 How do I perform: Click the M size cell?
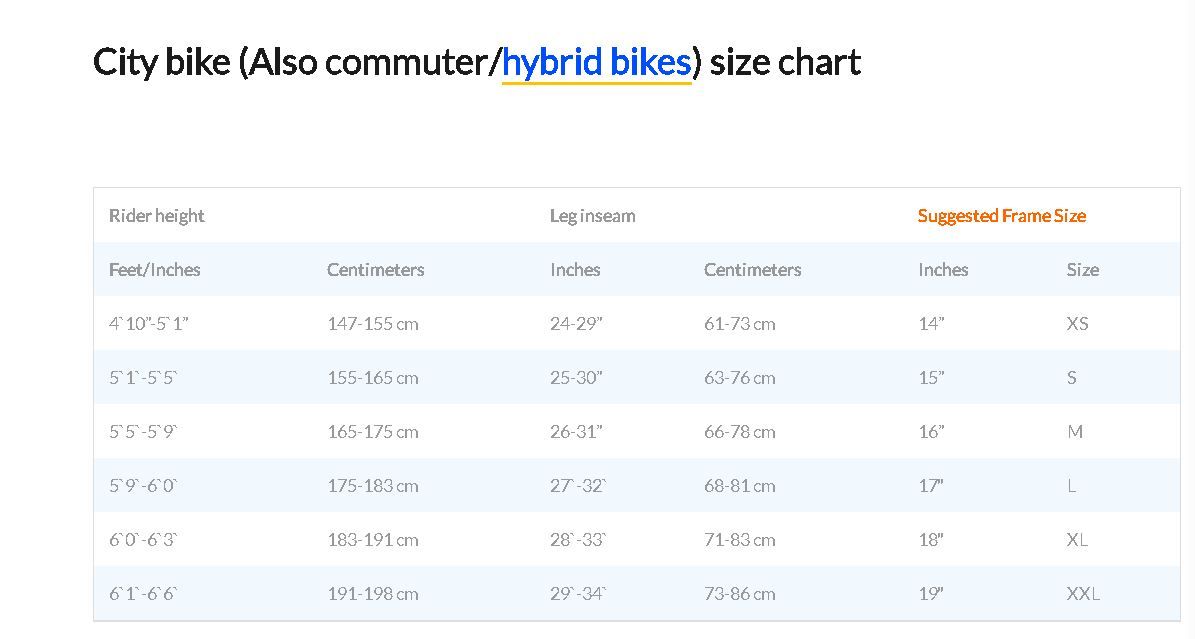(x=1075, y=432)
